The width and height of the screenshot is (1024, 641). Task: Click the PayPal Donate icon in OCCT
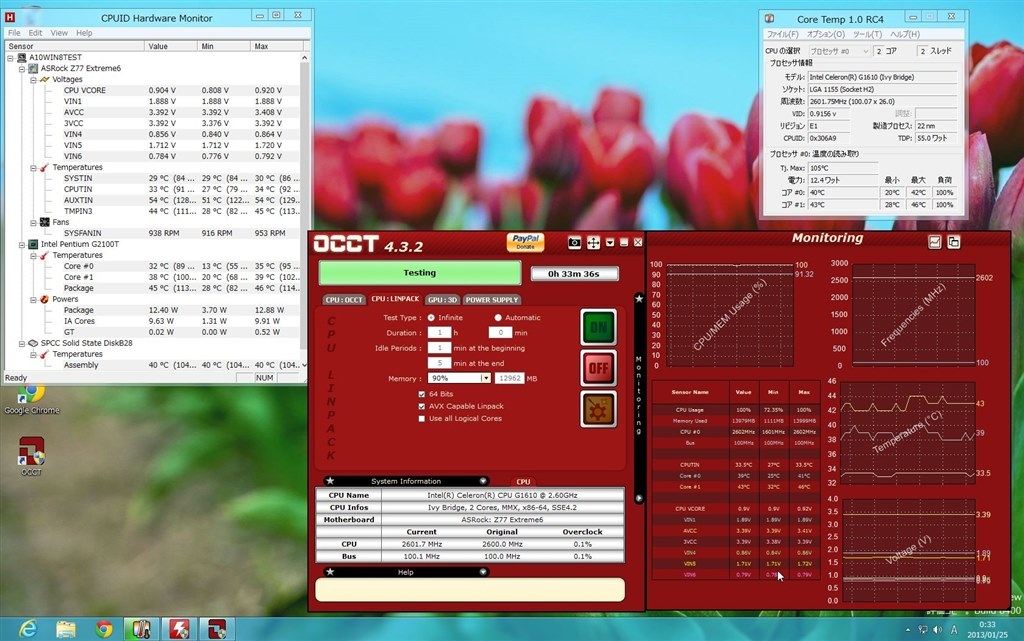click(x=525, y=242)
